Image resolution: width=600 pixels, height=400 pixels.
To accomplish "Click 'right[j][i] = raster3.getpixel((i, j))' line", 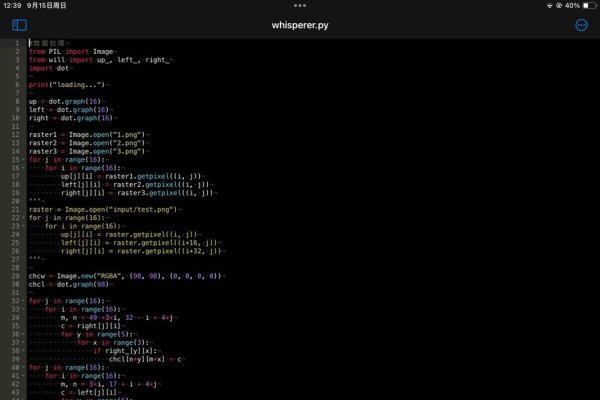I will (x=139, y=193).
